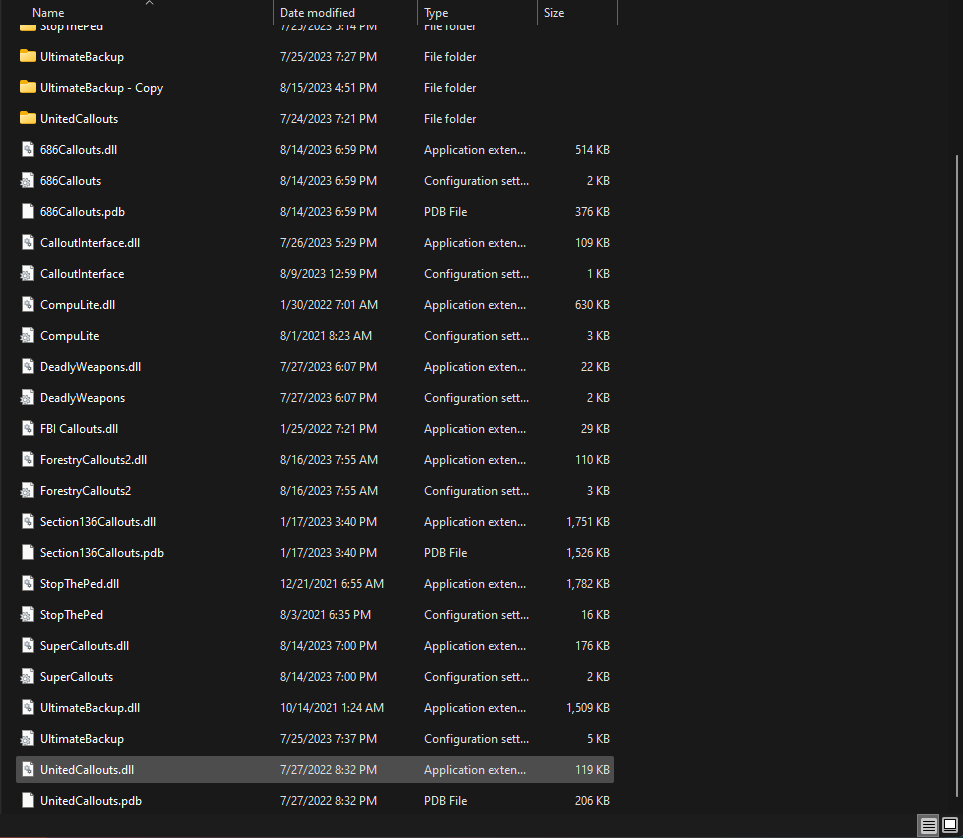Click the StopThePed configuration settings icon
This screenshot has width=963, height=838.
tap(27, 614)
